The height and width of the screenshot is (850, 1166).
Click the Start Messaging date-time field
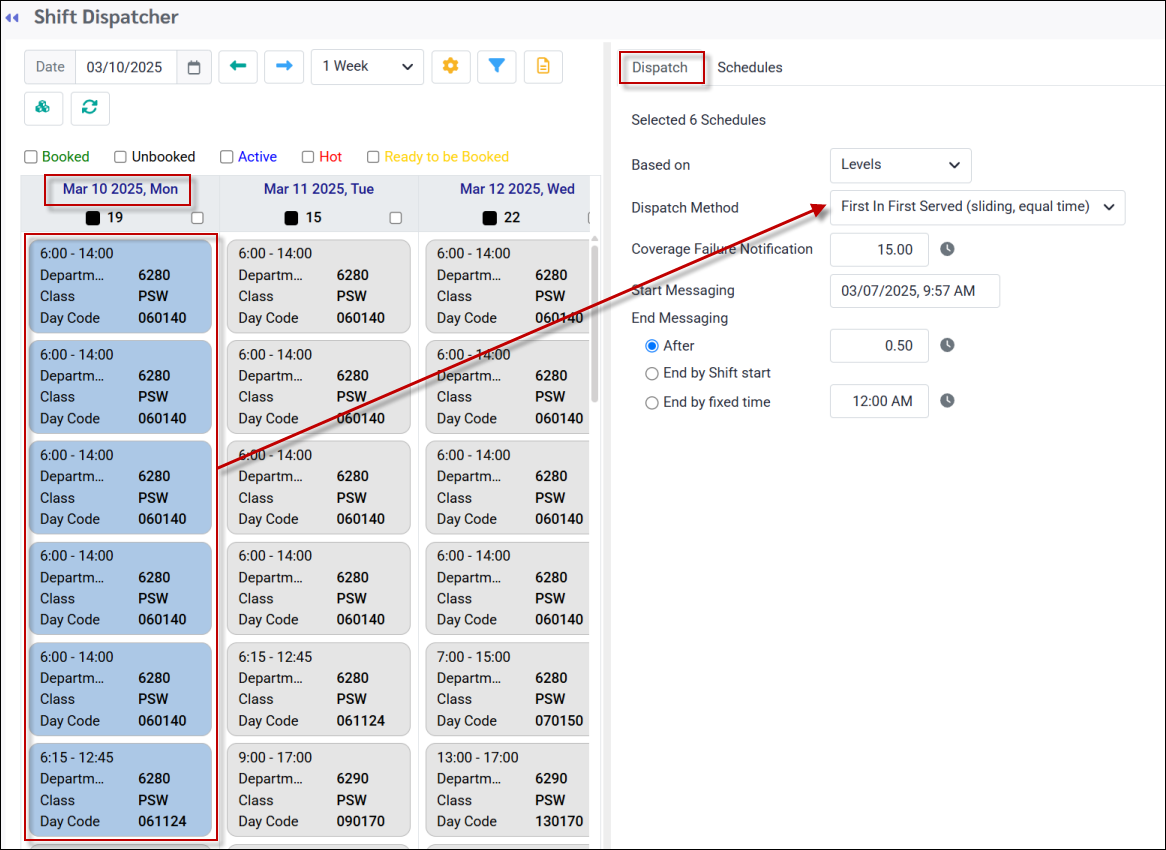pyautogui.click(x=915, y=291)
